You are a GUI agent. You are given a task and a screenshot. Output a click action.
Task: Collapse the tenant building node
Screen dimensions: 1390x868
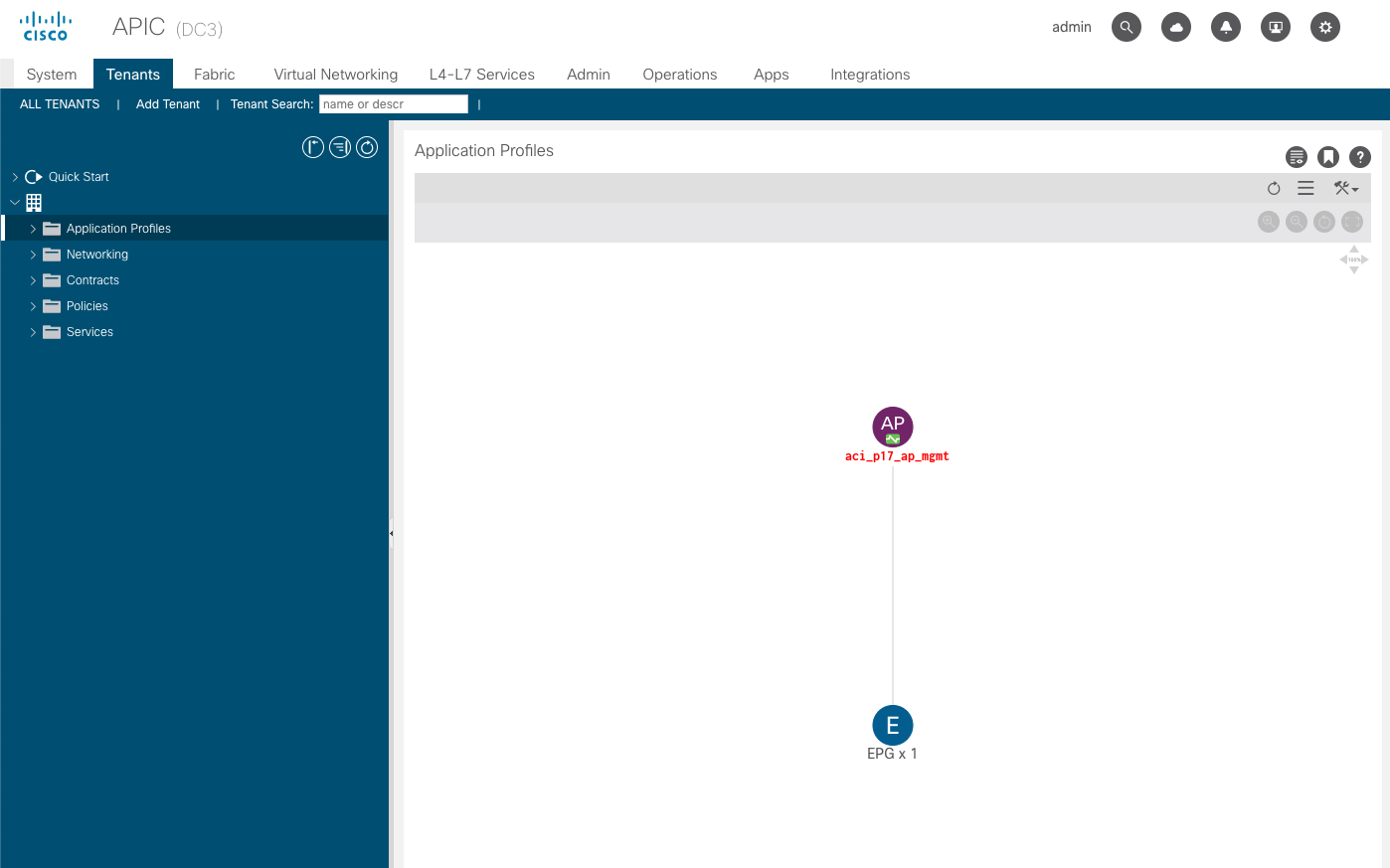(15, 203)
